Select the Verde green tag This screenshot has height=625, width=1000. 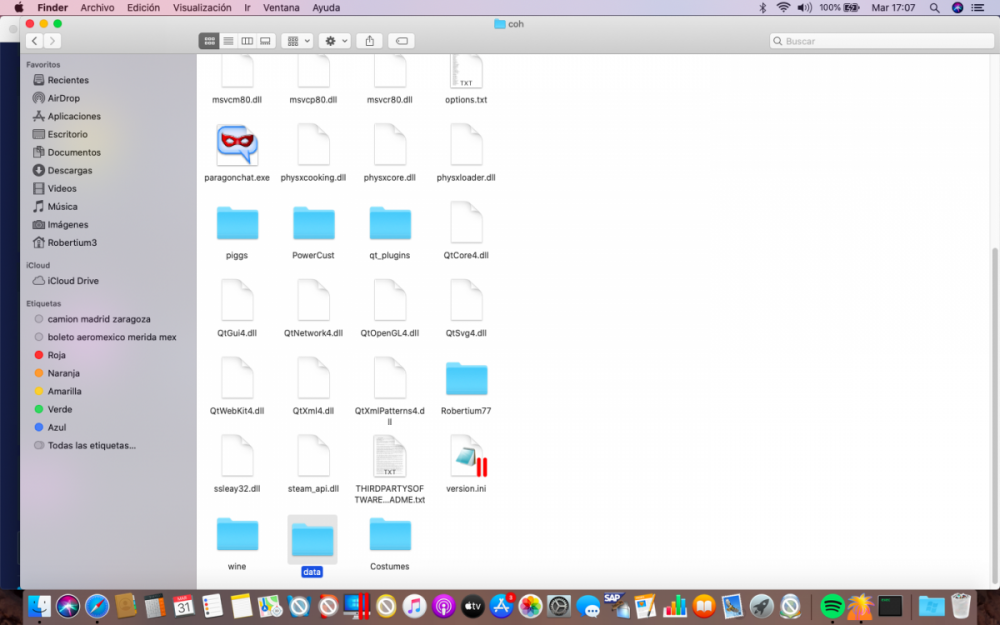tap(59, 409)
